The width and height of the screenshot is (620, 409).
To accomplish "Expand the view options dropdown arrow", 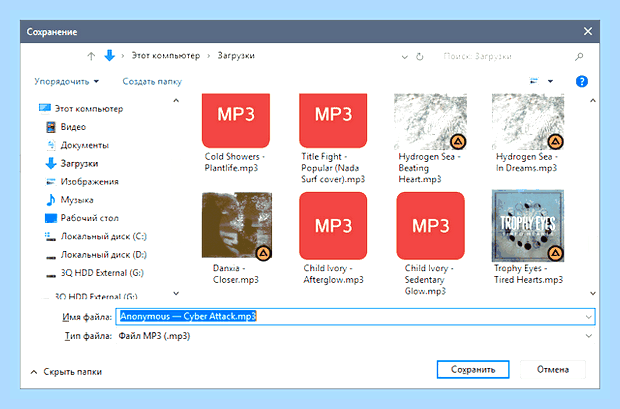I will (x=550, y=81).
